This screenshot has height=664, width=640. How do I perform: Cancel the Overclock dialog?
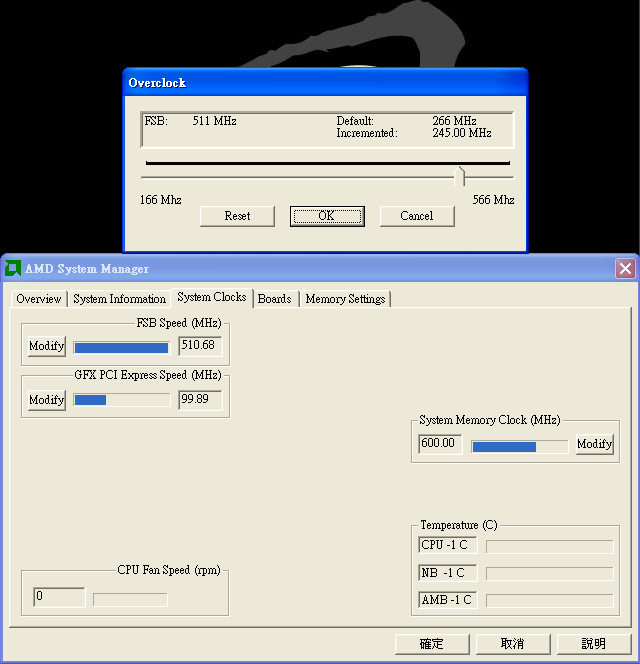417,216
